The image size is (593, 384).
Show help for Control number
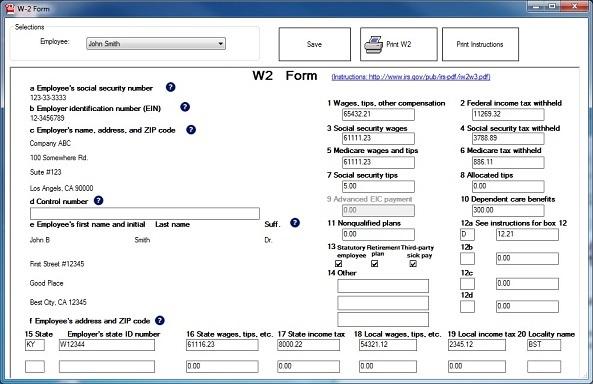(x=98, y=201)
